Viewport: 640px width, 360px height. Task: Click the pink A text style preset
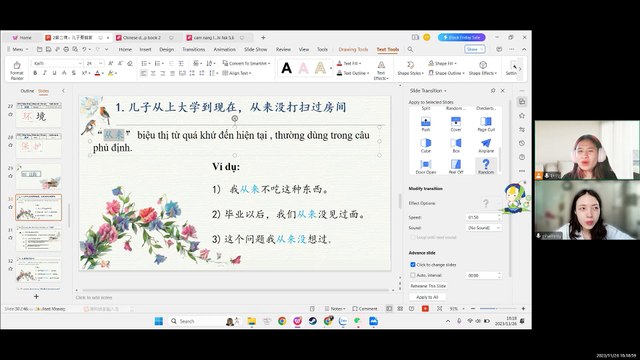pos(303,68)
